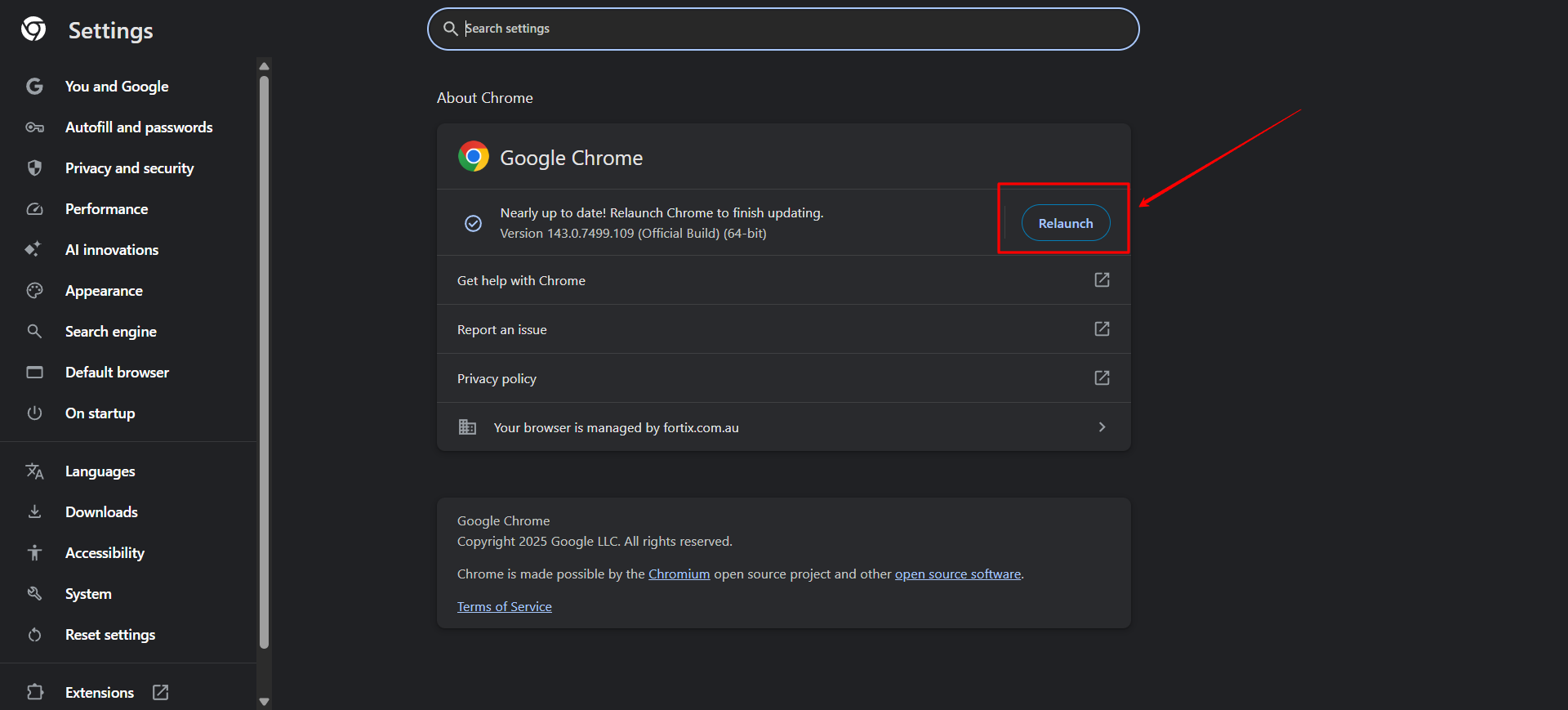Open the Terms of Service link
Screen dimensions: 1568x710
504,607
